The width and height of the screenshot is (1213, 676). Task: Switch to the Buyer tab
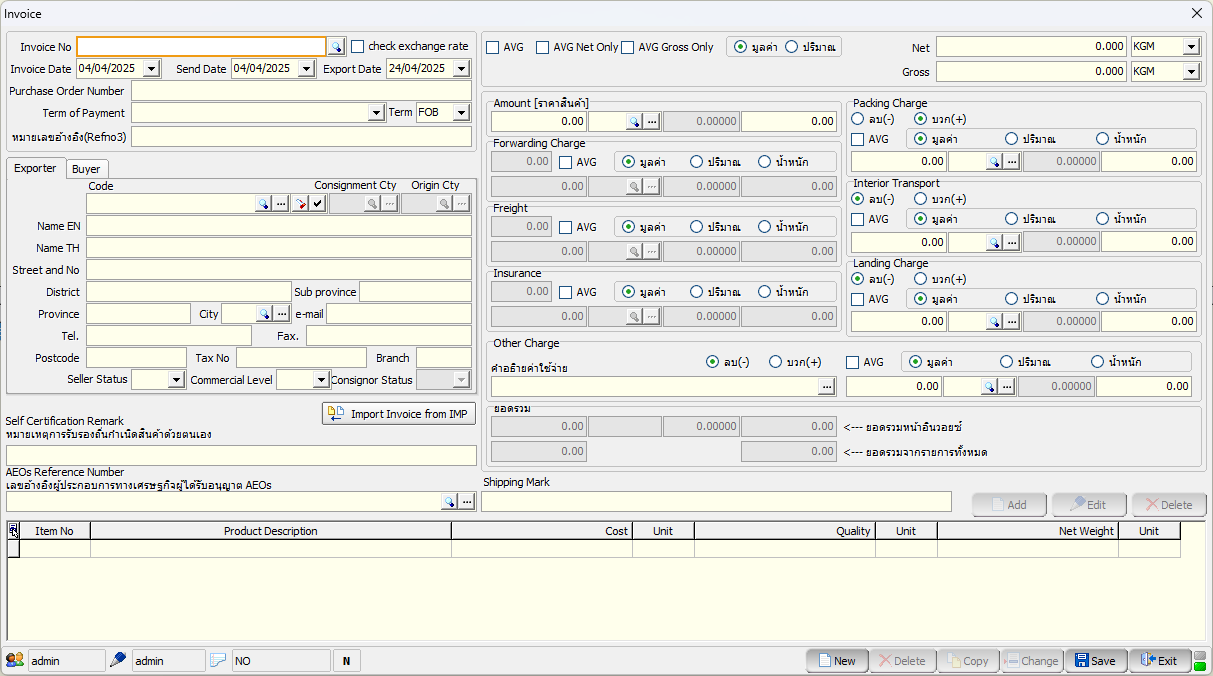coord(86,169)
